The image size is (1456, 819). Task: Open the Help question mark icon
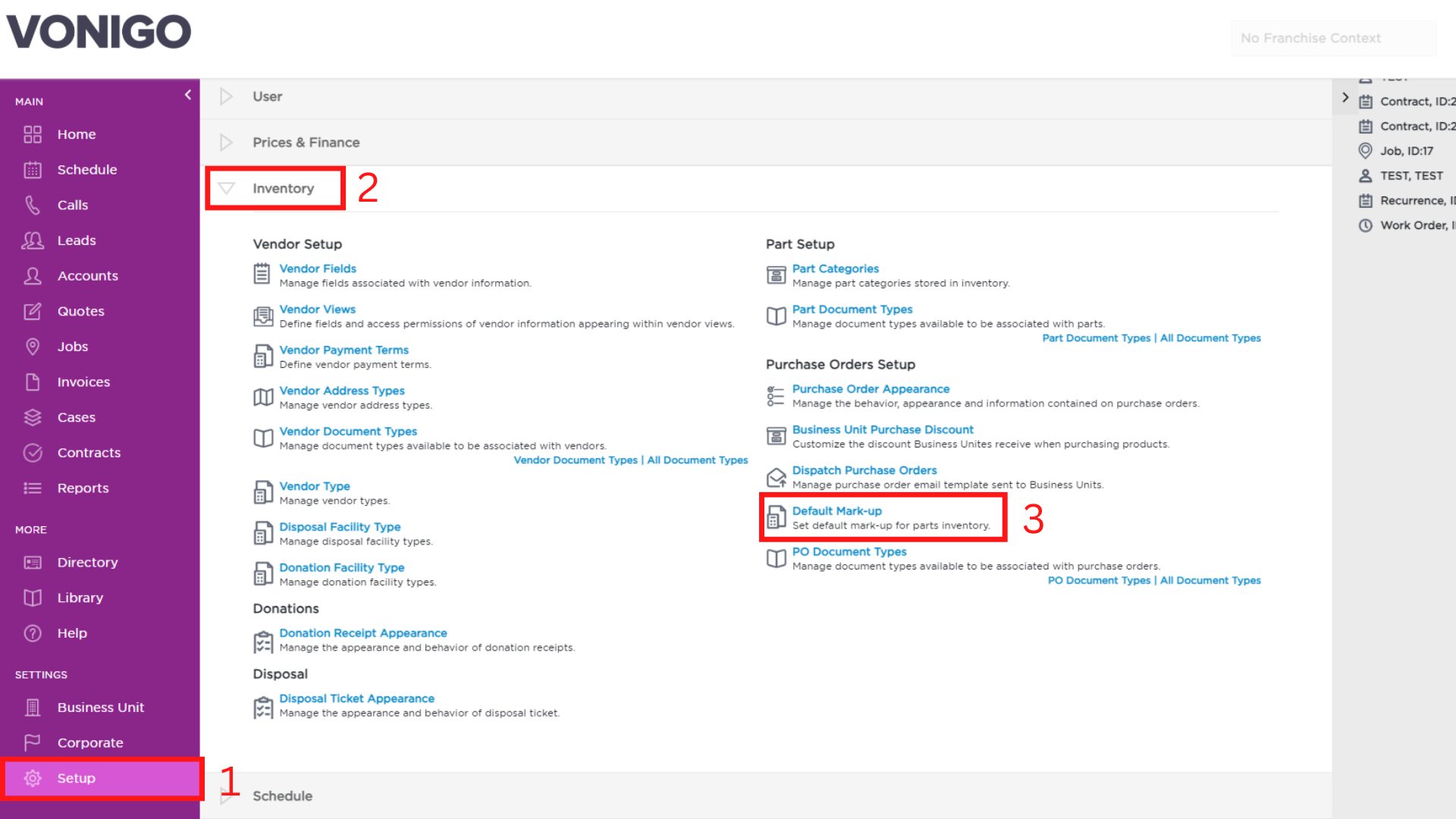(32, 633)
